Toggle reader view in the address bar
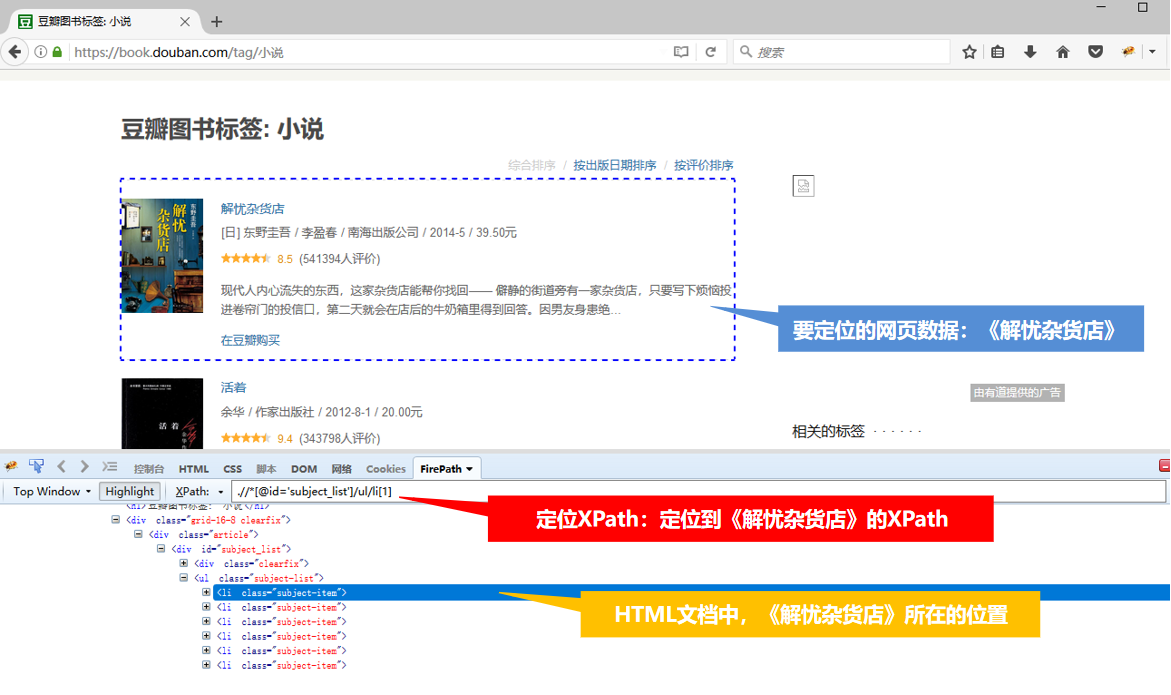The image size is (1171, 695). click(681, 52)
